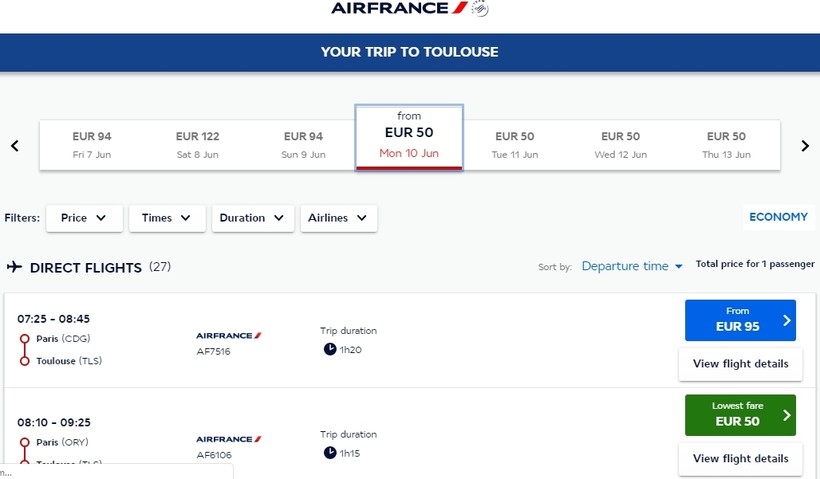Click the clock icon next to 1h15

tap(330, 453)
